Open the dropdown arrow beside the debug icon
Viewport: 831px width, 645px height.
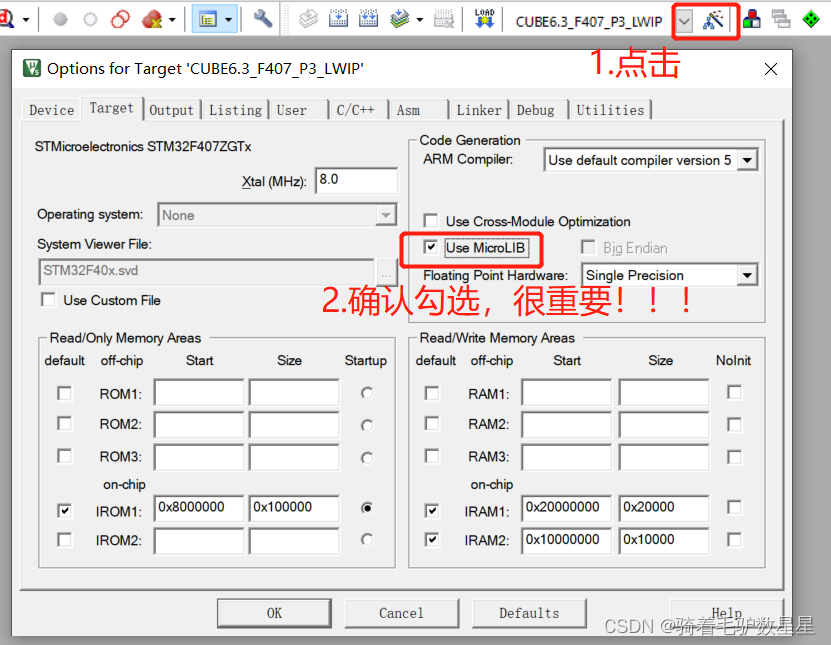click(x=25, y=20)
